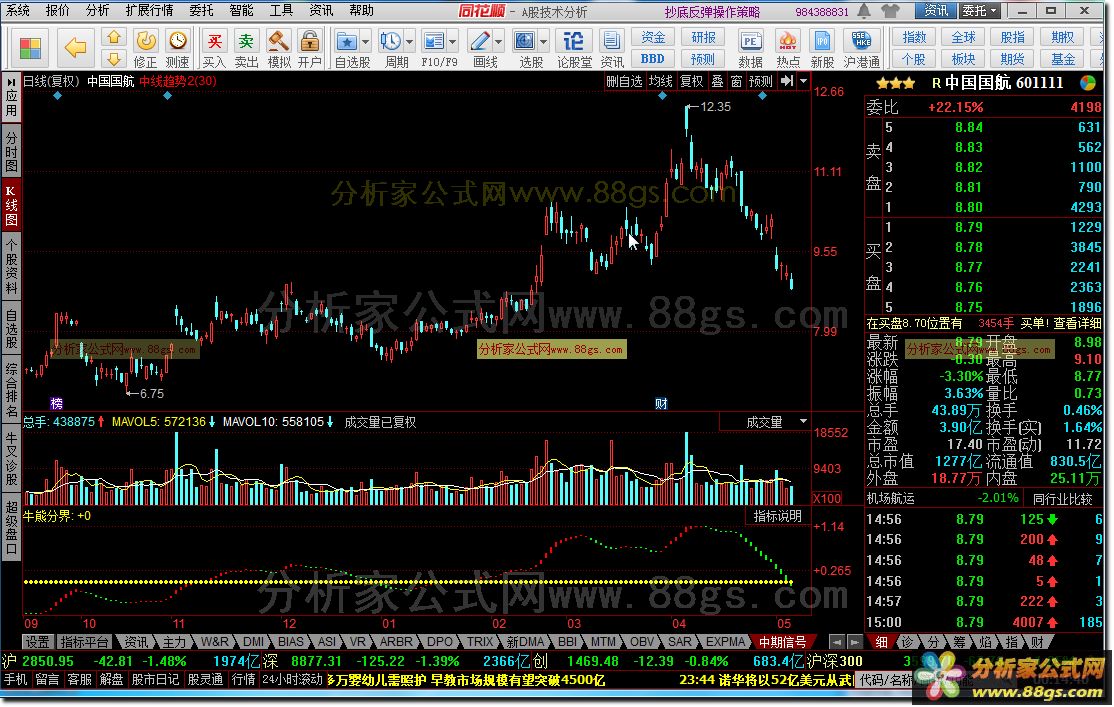Toggle the 预测 option on chart bar
The height and width of the screenshot is (707, 1114).
[761, 82]
